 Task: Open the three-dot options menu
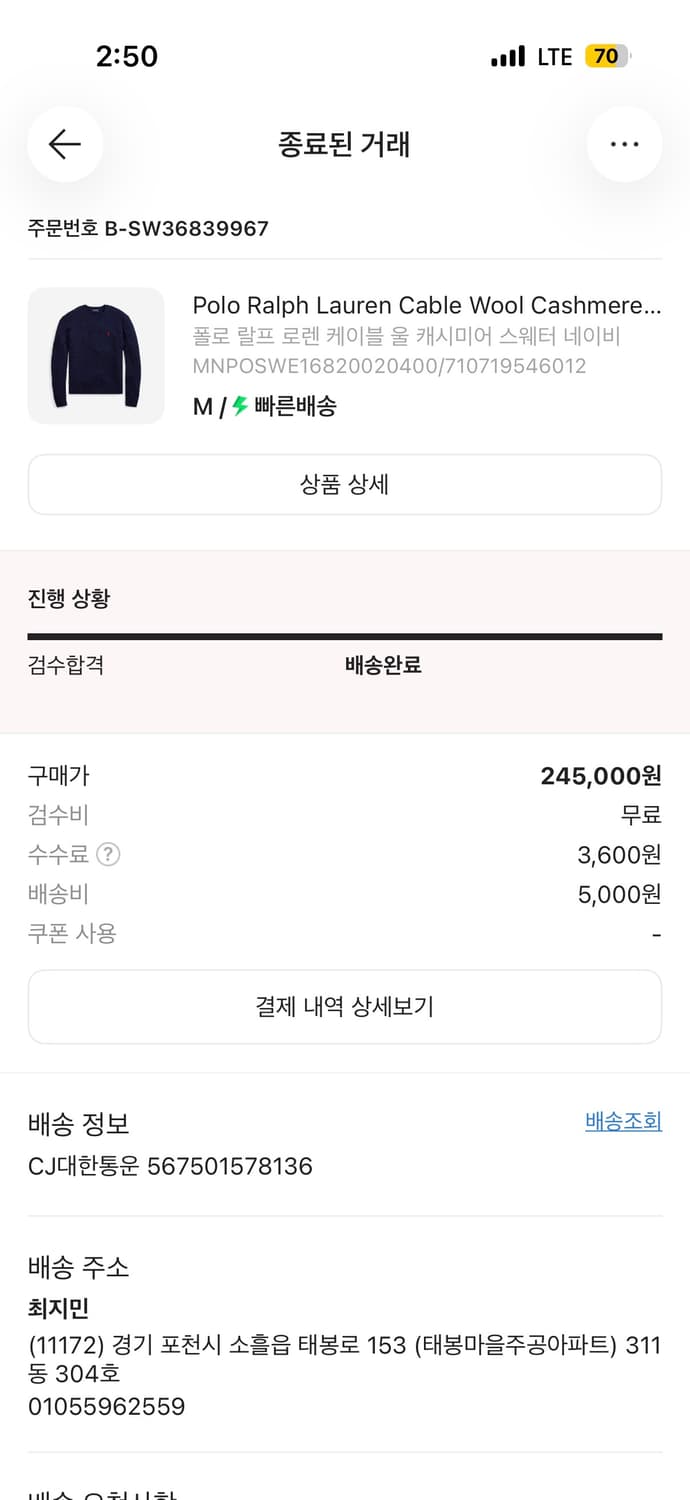(624, 144)
